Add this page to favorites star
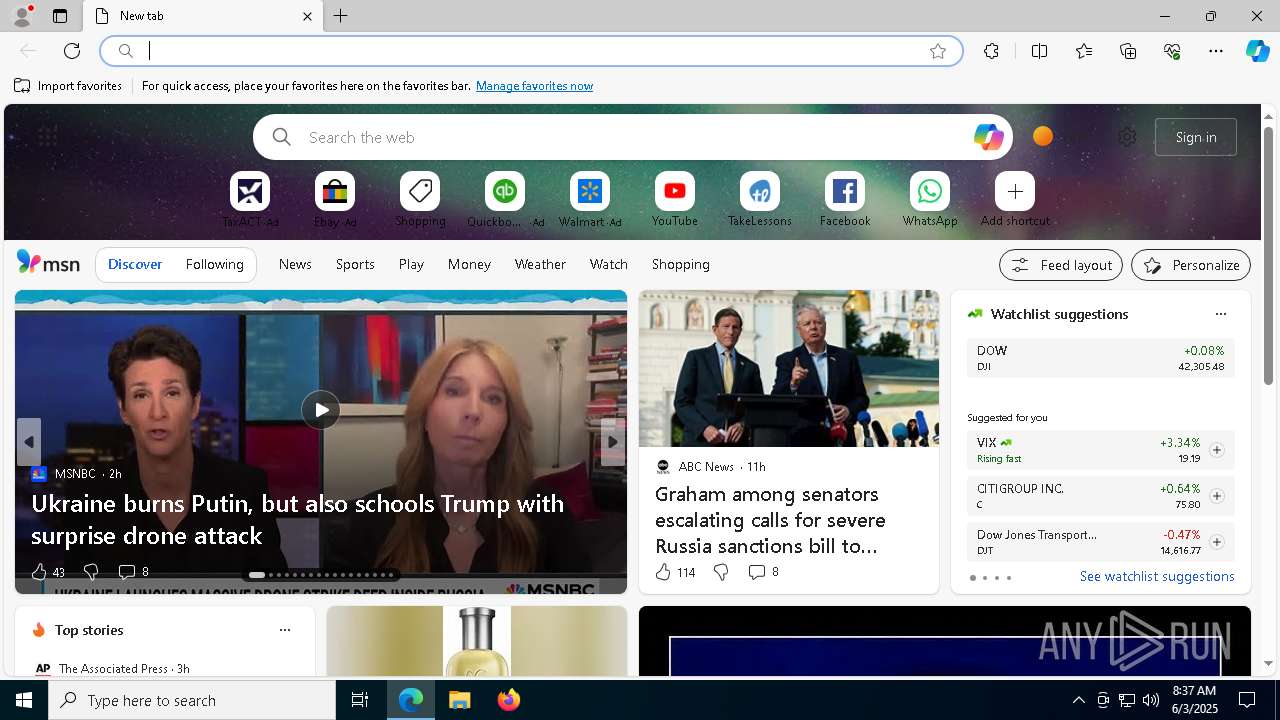The image size is (1280, 720). point(938,51)
